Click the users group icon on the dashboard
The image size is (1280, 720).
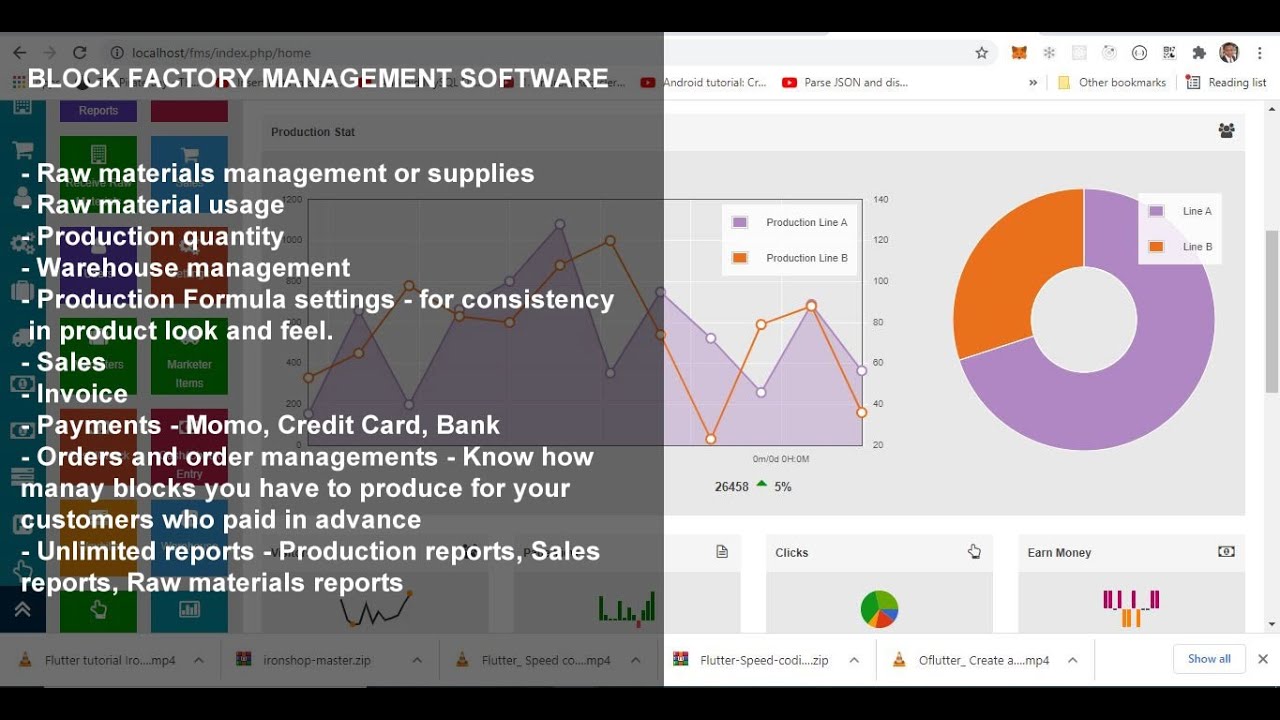[x=1226, y=130]
